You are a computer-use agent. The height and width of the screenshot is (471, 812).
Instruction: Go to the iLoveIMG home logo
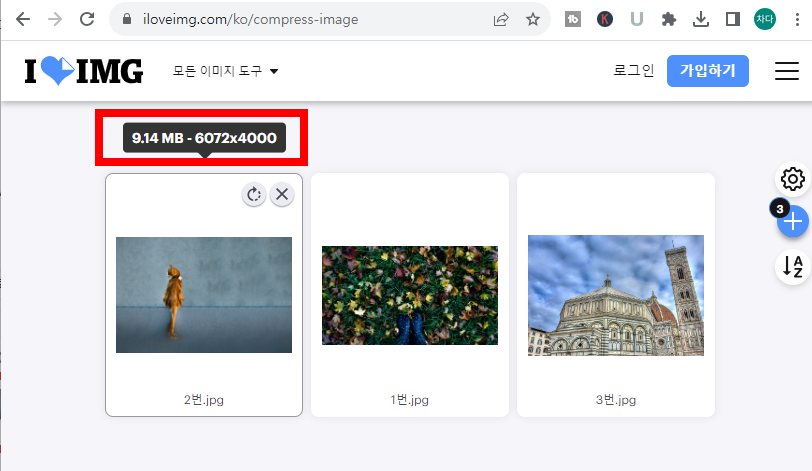click(x=84, y=71)
